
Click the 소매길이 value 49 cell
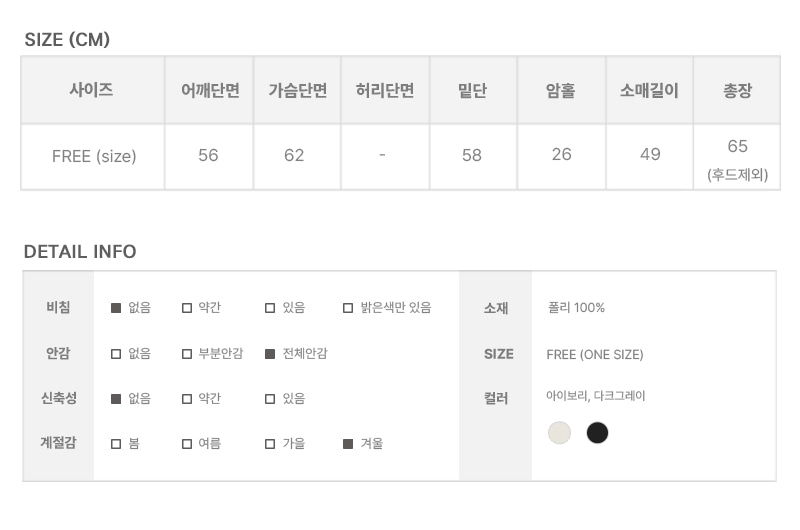click(650, 155)
